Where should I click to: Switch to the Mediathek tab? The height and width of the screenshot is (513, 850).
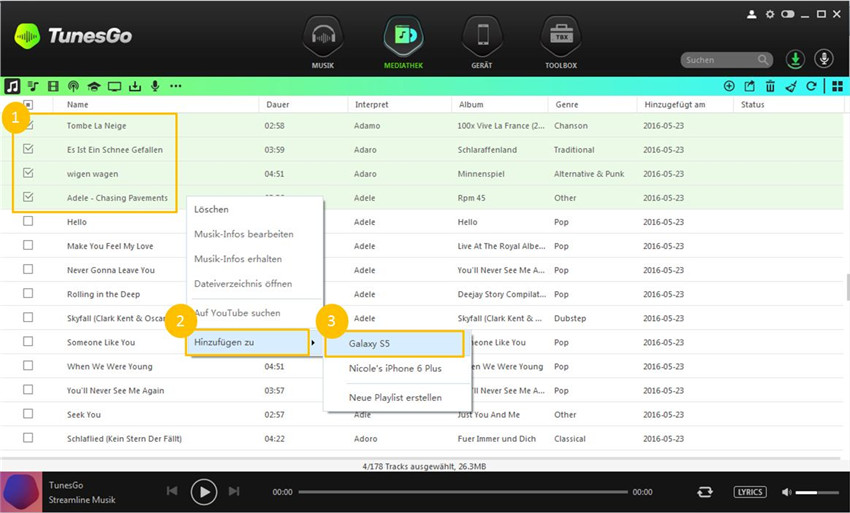pos(403,42)
